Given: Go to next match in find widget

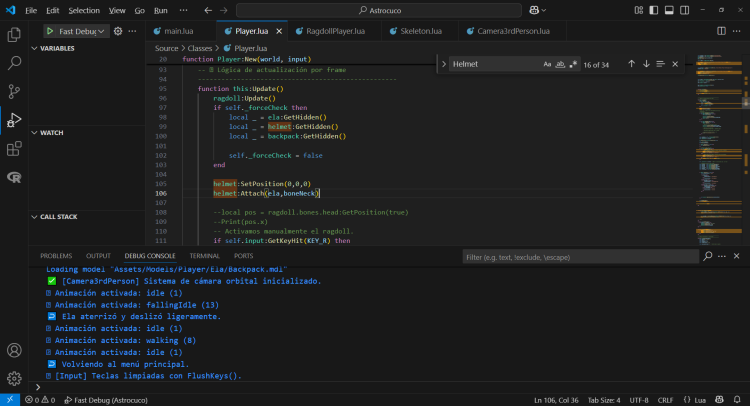Looking at the screenshot, I should tap(646, 64).
